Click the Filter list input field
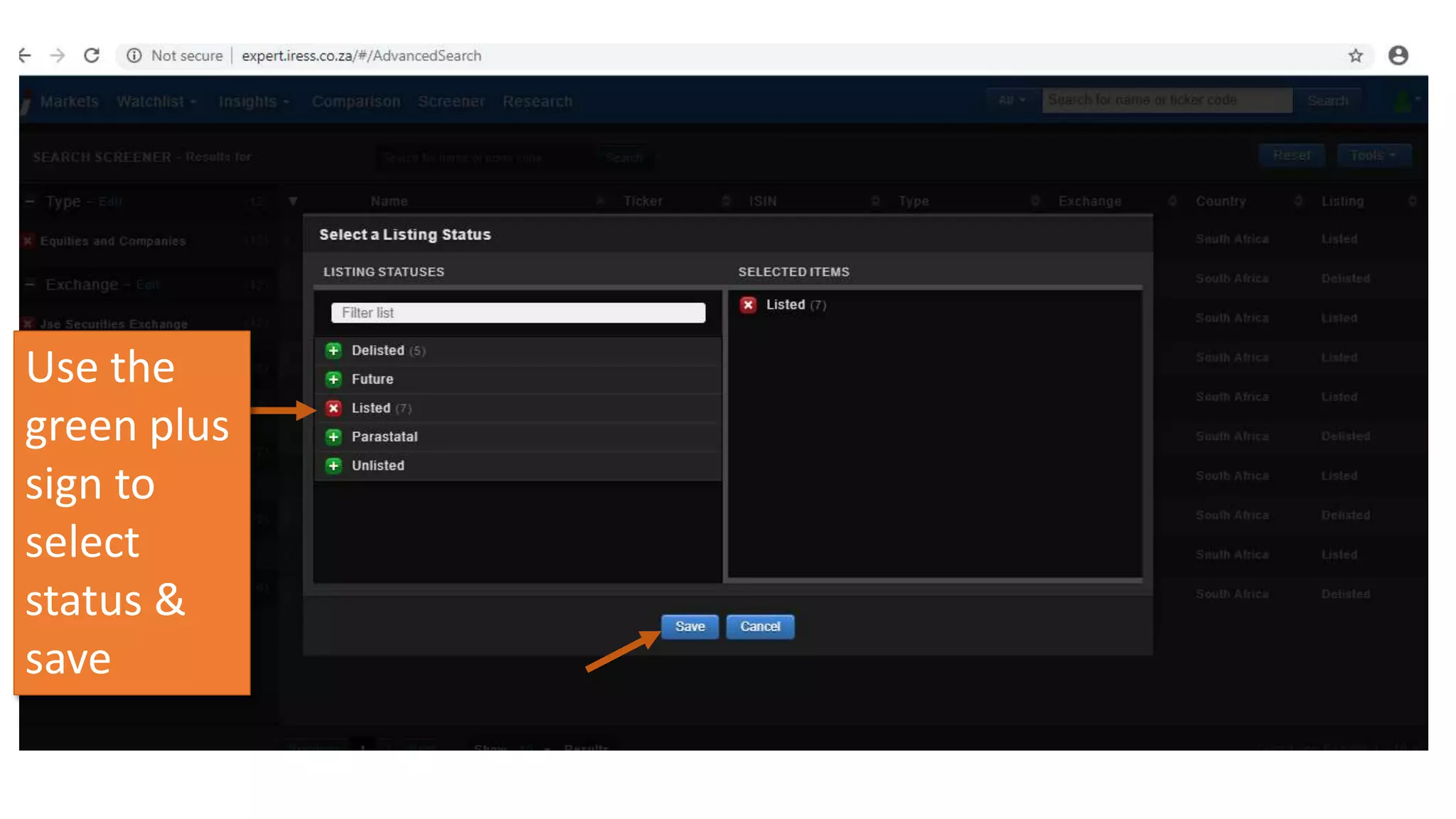 click(518, 313)
